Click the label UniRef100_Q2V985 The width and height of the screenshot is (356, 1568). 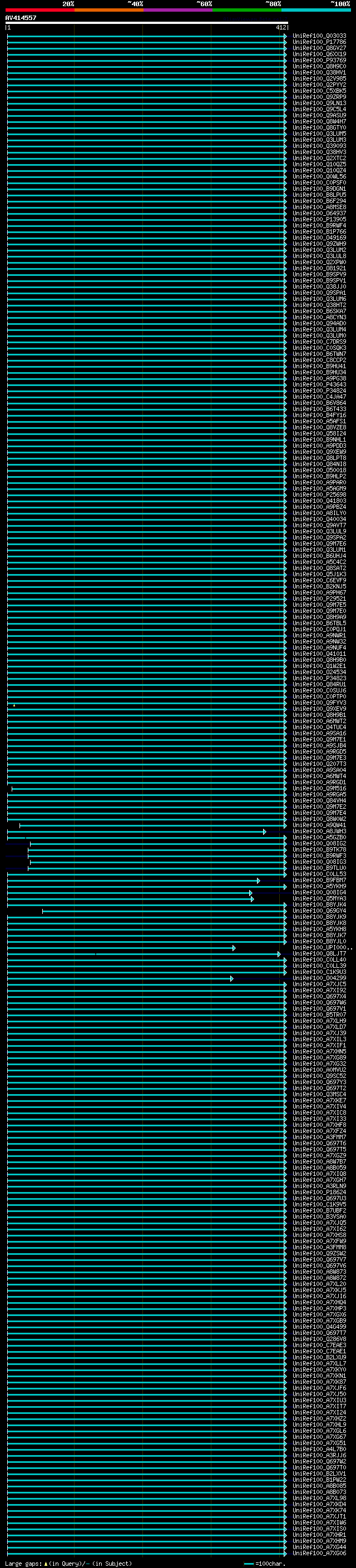click(319, 78)
